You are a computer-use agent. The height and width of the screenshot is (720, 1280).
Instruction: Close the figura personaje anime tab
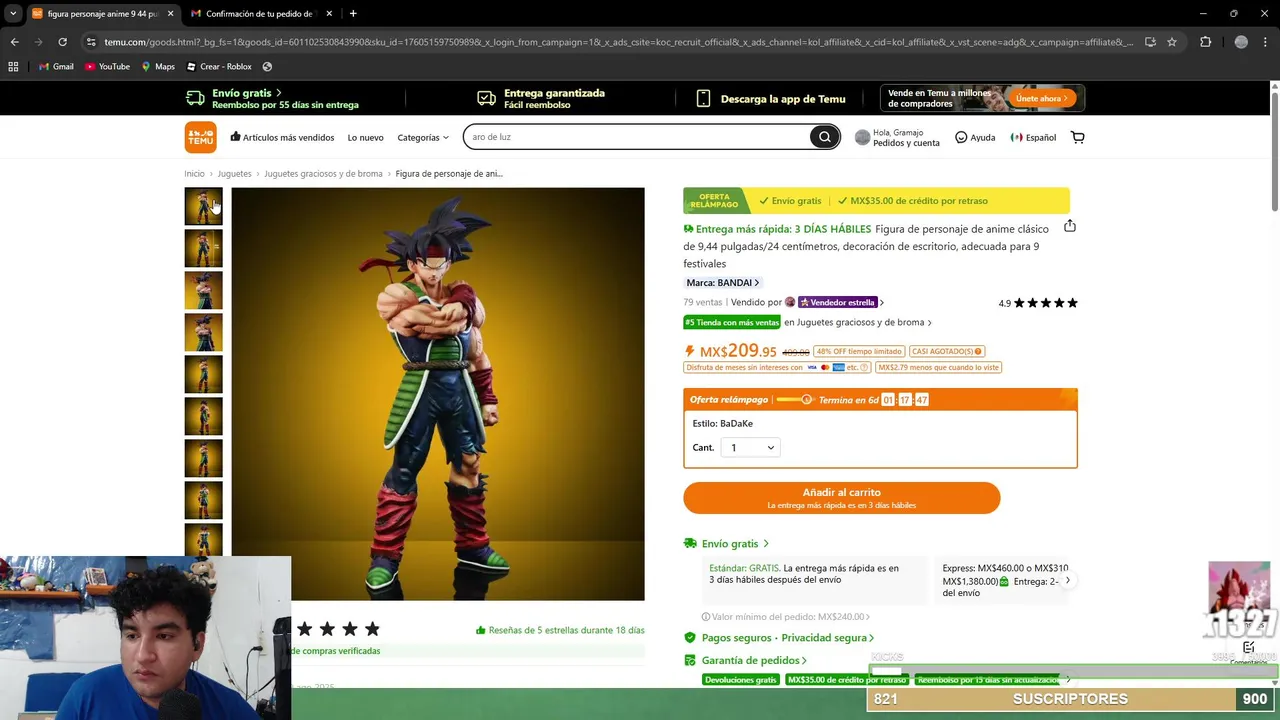170,14
